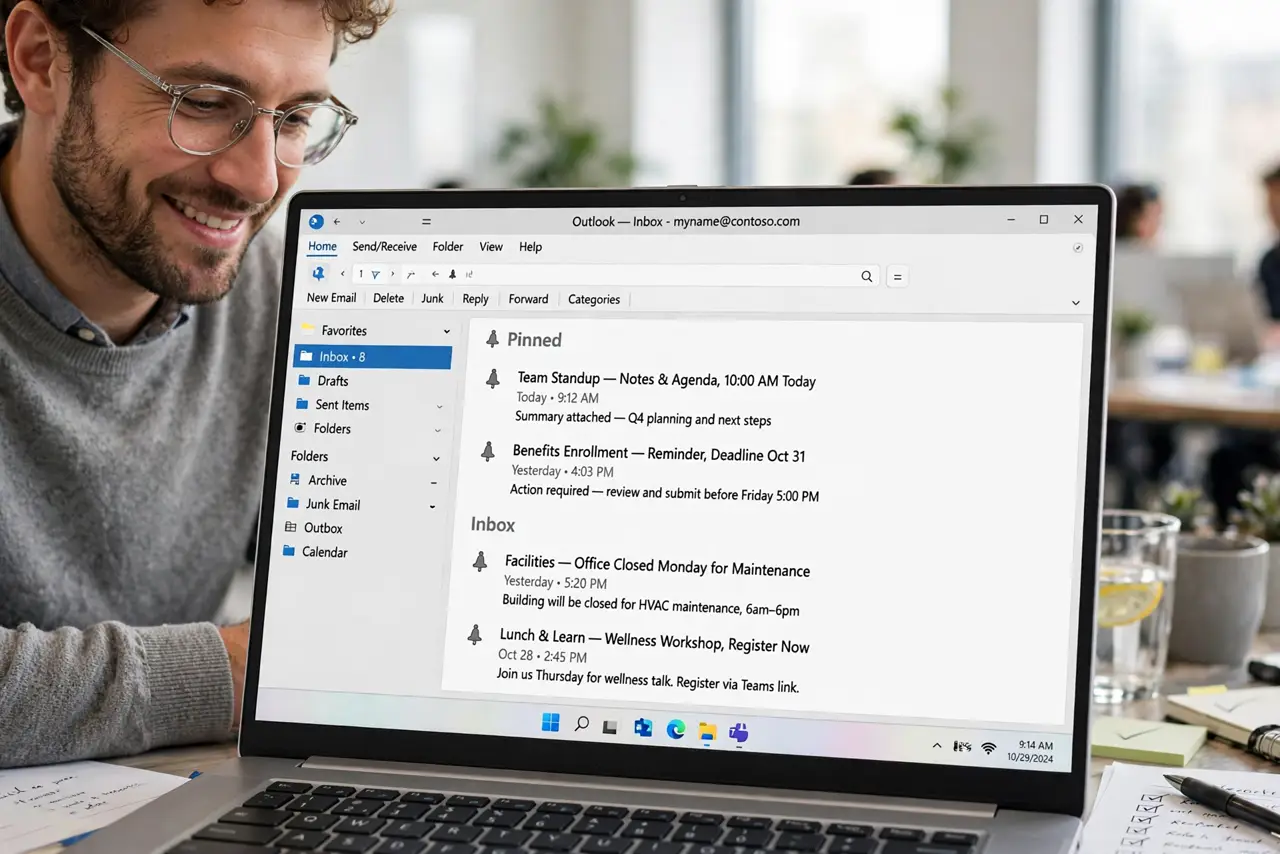Open the Drafts folder

pos(324,381)
